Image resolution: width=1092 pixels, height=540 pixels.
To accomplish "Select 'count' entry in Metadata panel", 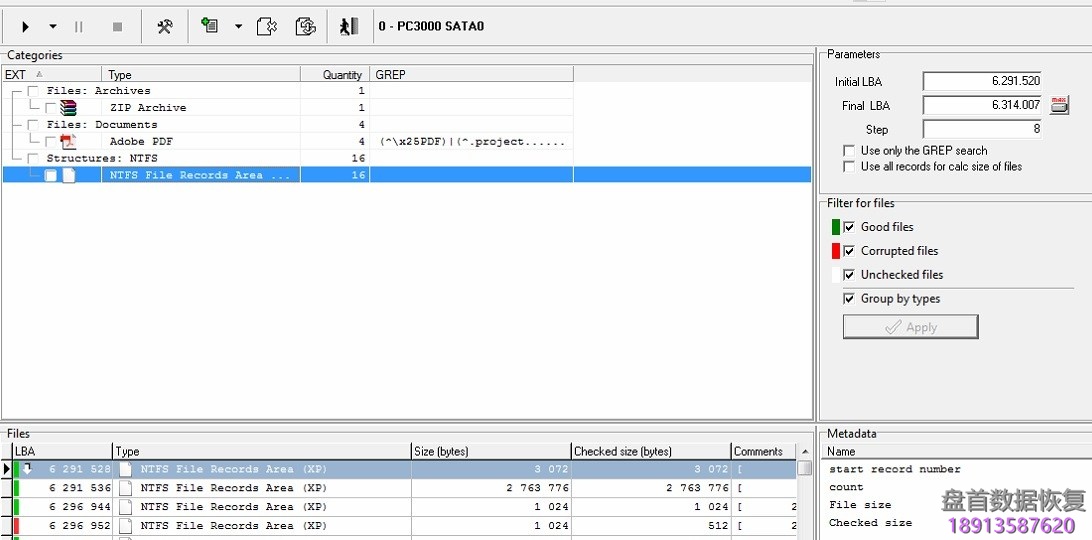I will click(x=846, y=487).
